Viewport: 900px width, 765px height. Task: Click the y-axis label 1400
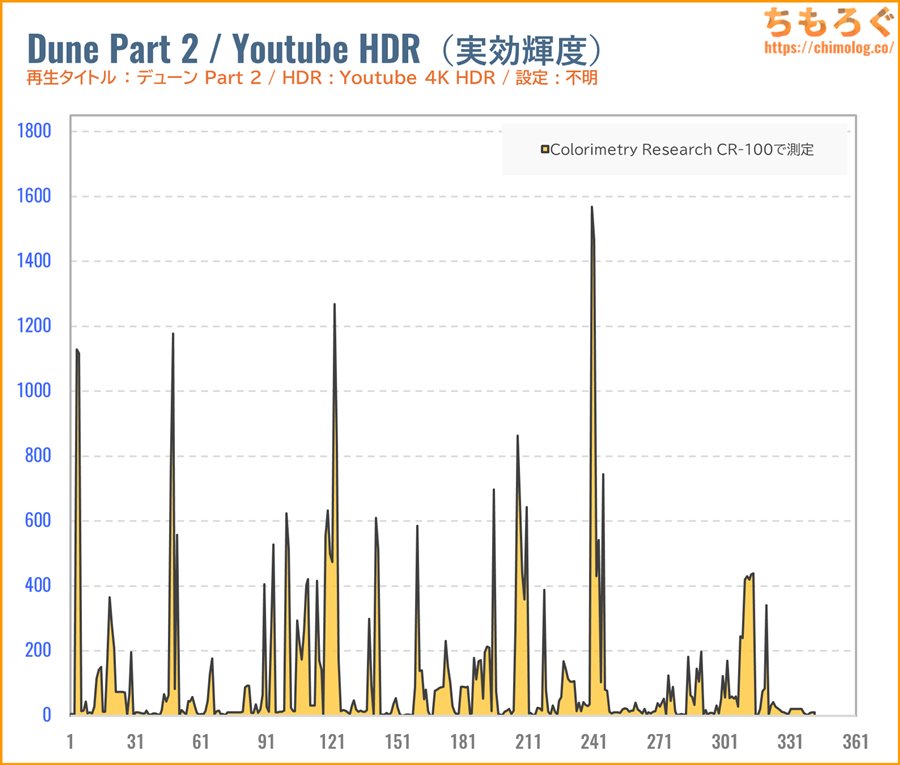34,261
